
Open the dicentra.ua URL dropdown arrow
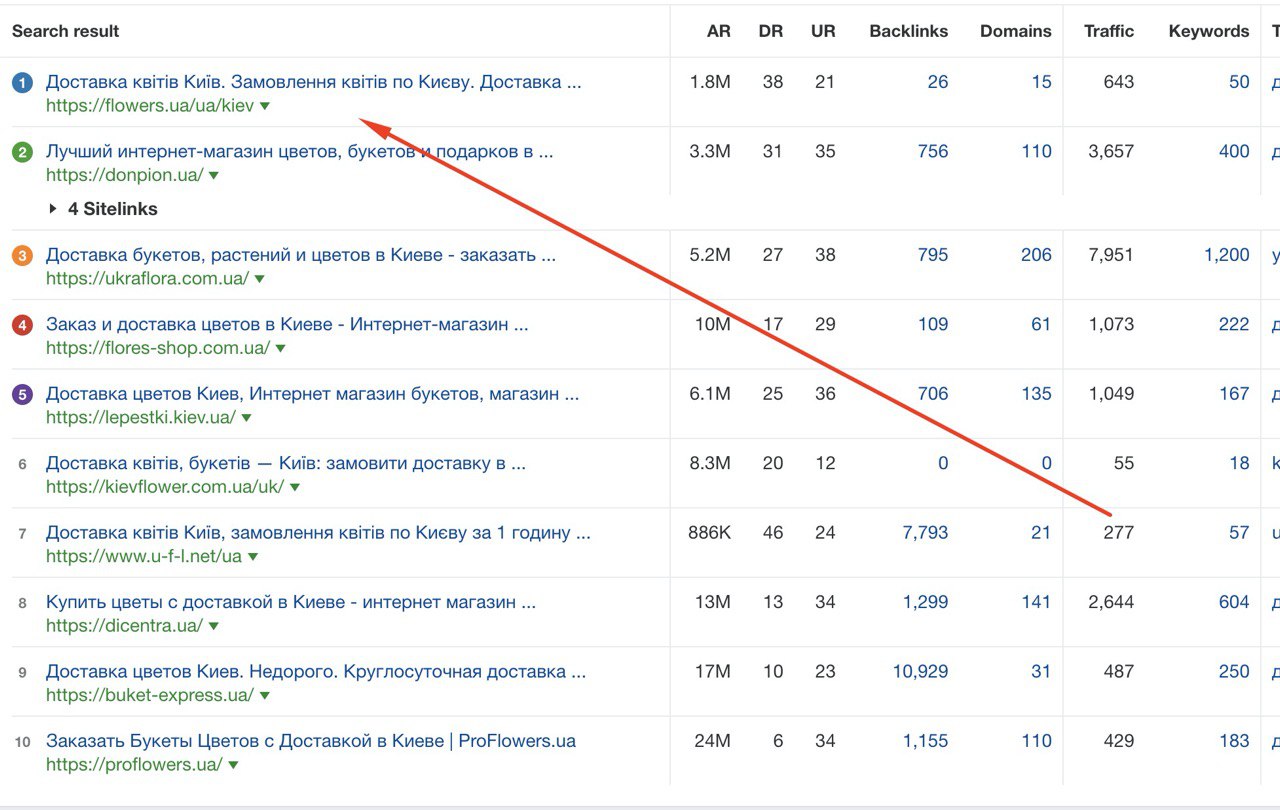pyautogui.click(x=214, y=627)
